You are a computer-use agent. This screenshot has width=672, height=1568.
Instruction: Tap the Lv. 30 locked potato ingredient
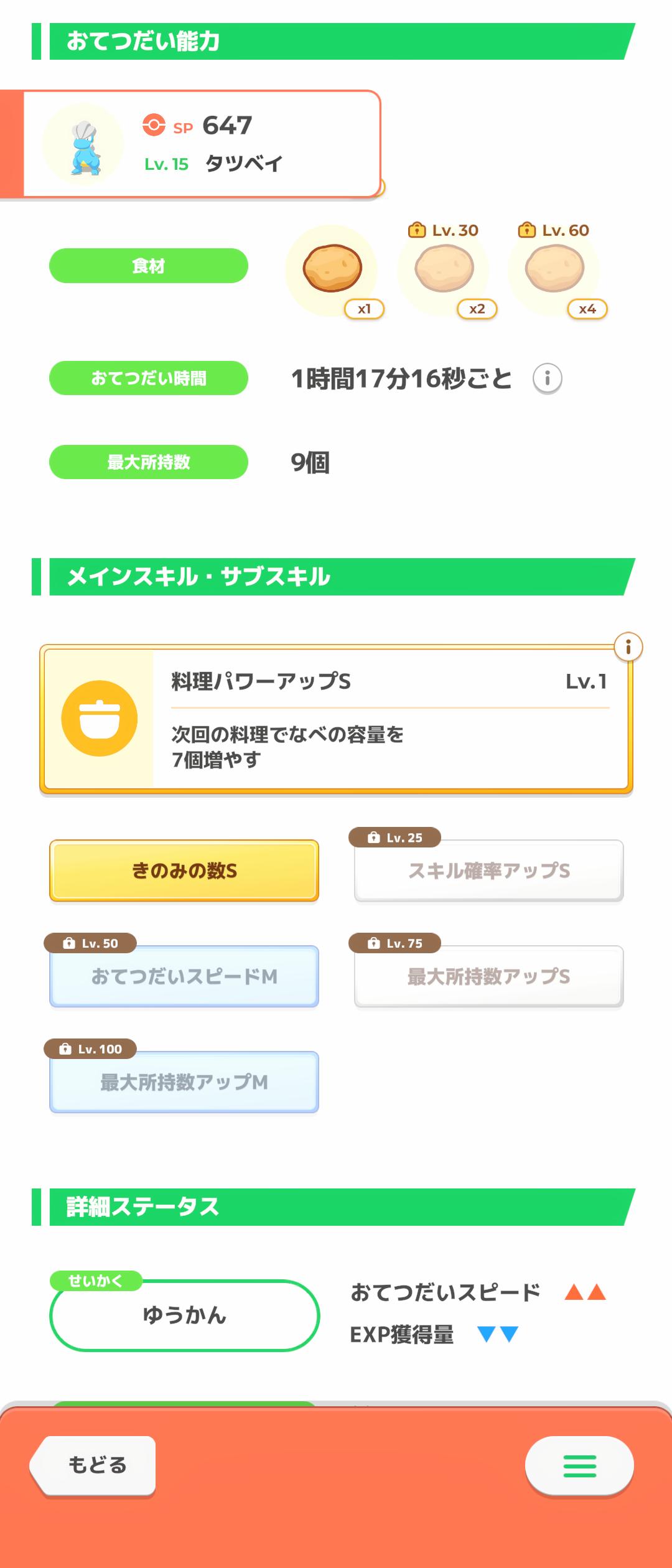(x=444, y=269)
